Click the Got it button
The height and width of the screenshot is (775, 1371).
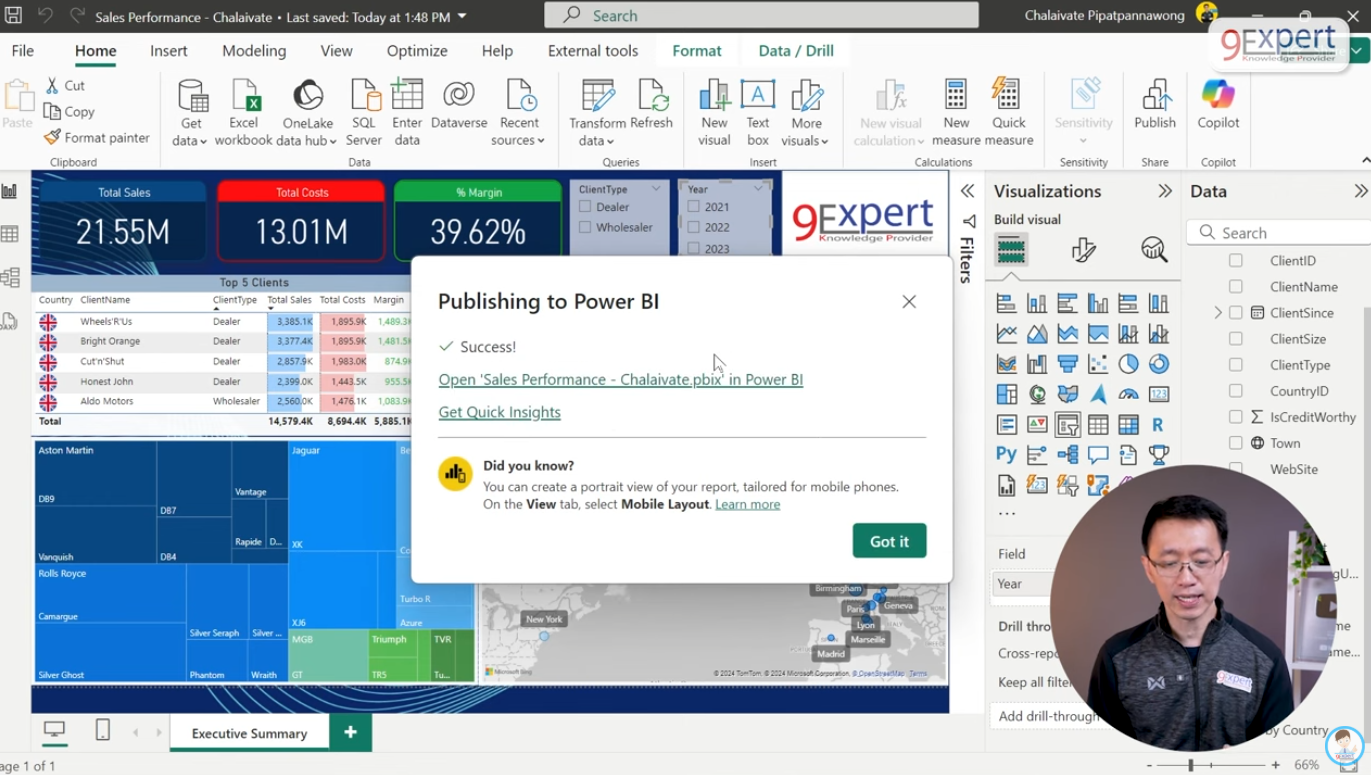tap(889, 541)
